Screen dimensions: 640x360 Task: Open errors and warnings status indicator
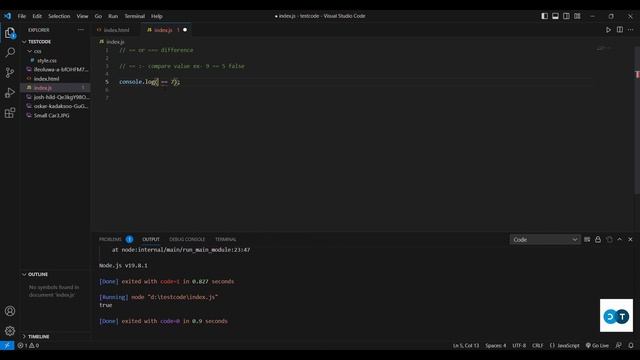[x=28, y=345]
